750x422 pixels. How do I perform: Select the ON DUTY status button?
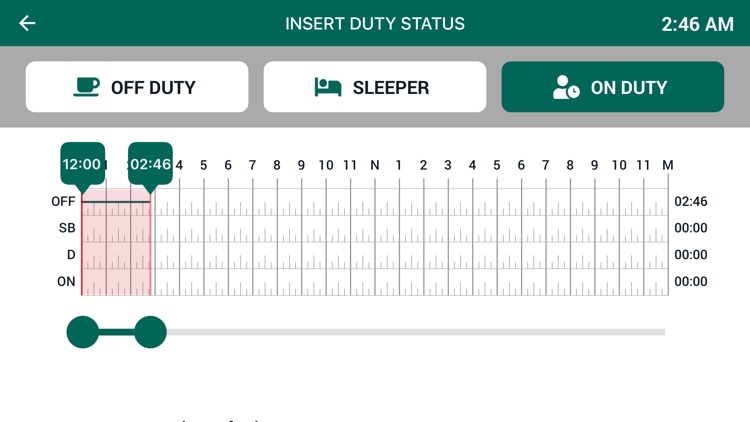tap(612, 87)
